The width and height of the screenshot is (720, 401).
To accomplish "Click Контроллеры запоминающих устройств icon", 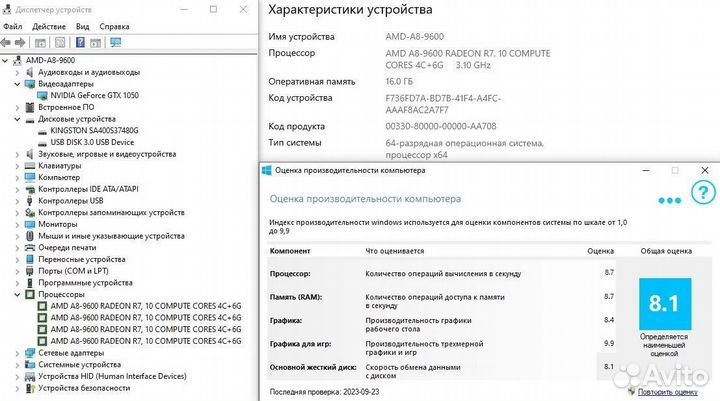I will (30, 213).
